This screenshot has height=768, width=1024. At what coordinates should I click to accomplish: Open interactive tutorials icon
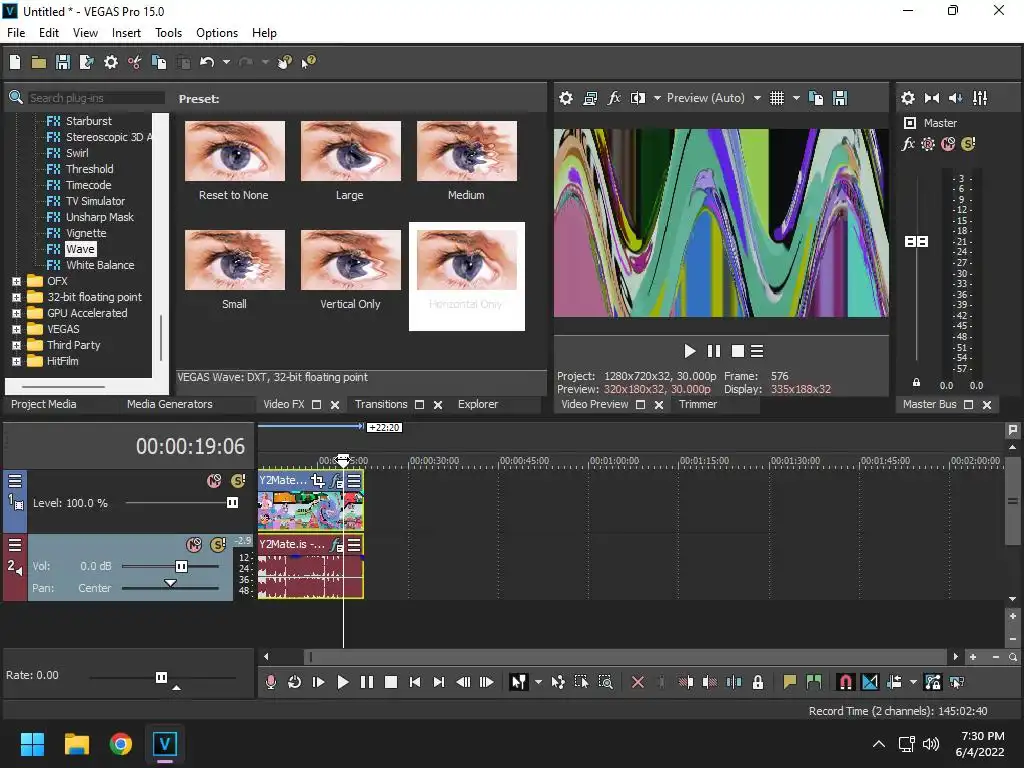click(x=284, y=62)
